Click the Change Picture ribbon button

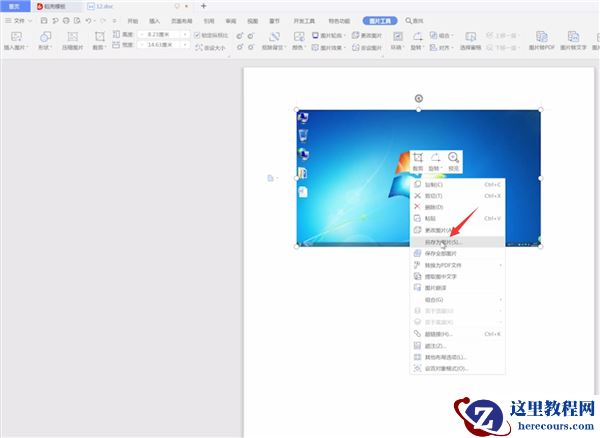pyautogui.click(x=367, y=35)
